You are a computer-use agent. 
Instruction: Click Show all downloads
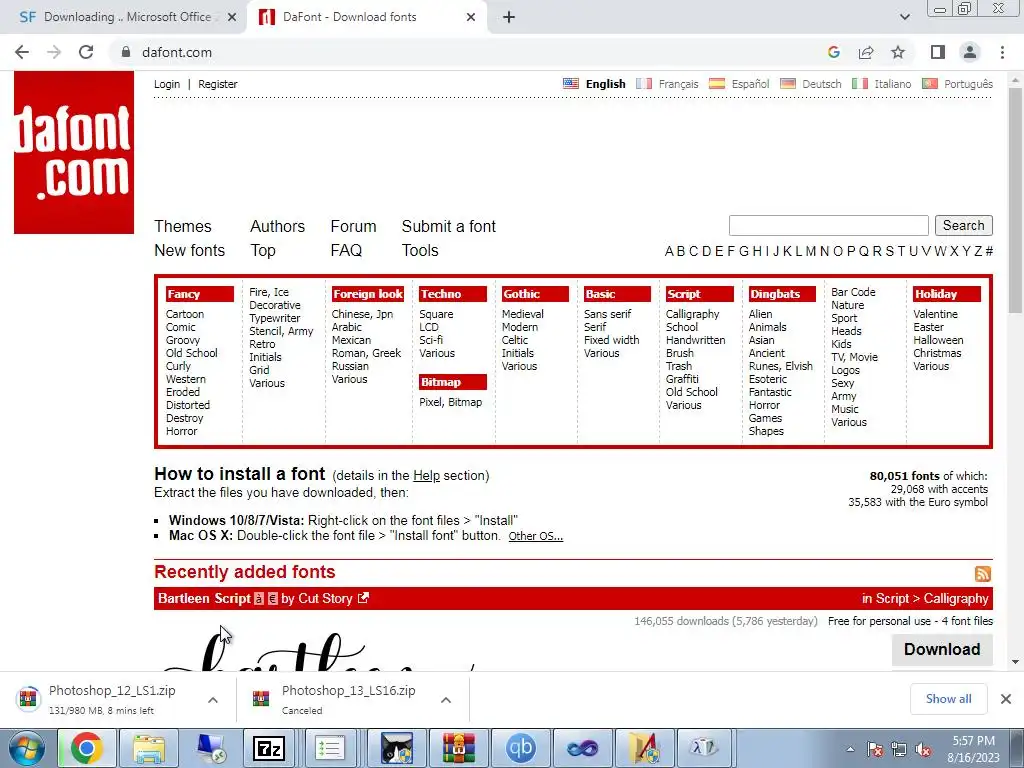pyautogui.click(x=948, y=699)
